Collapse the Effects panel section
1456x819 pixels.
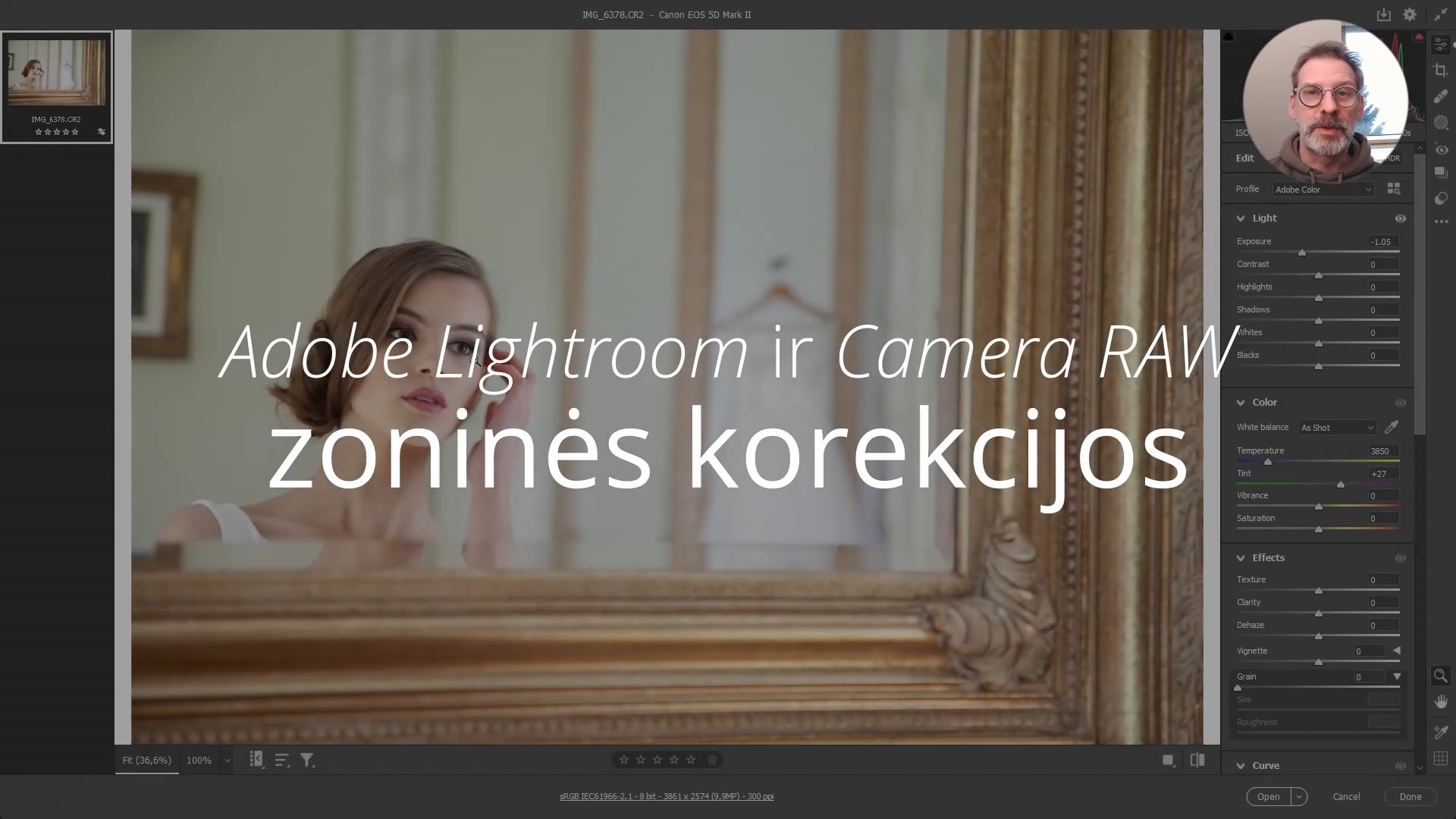coord(1241,558)
